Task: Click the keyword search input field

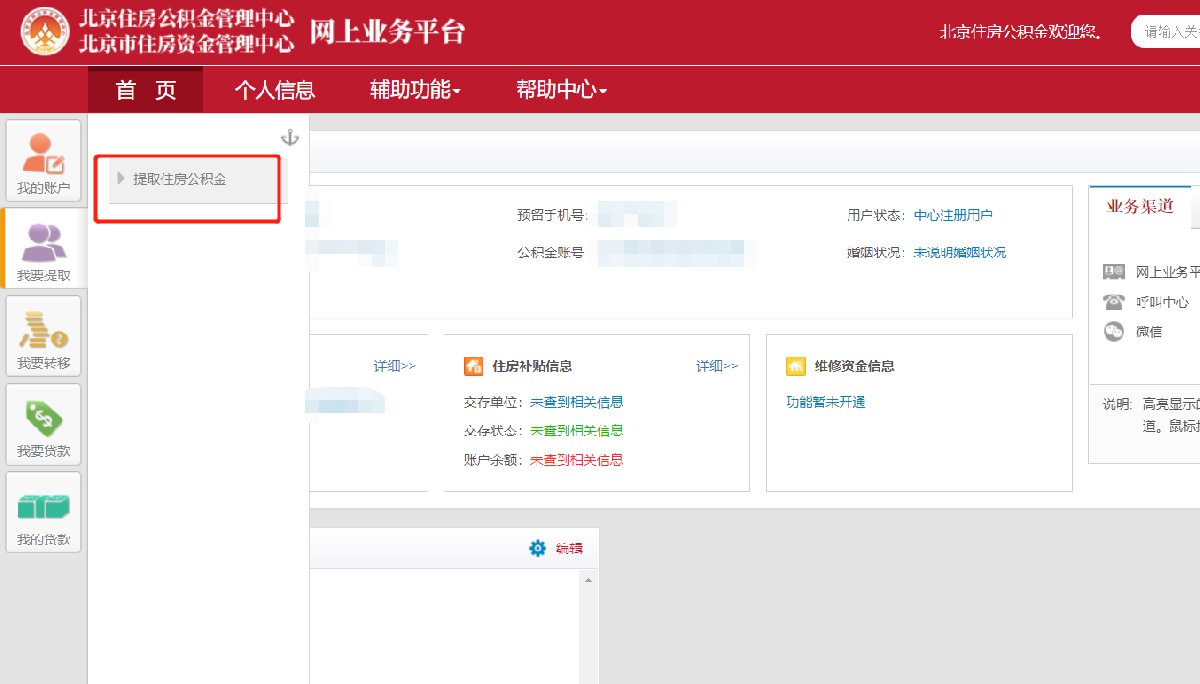Action: click(1170, 32)
